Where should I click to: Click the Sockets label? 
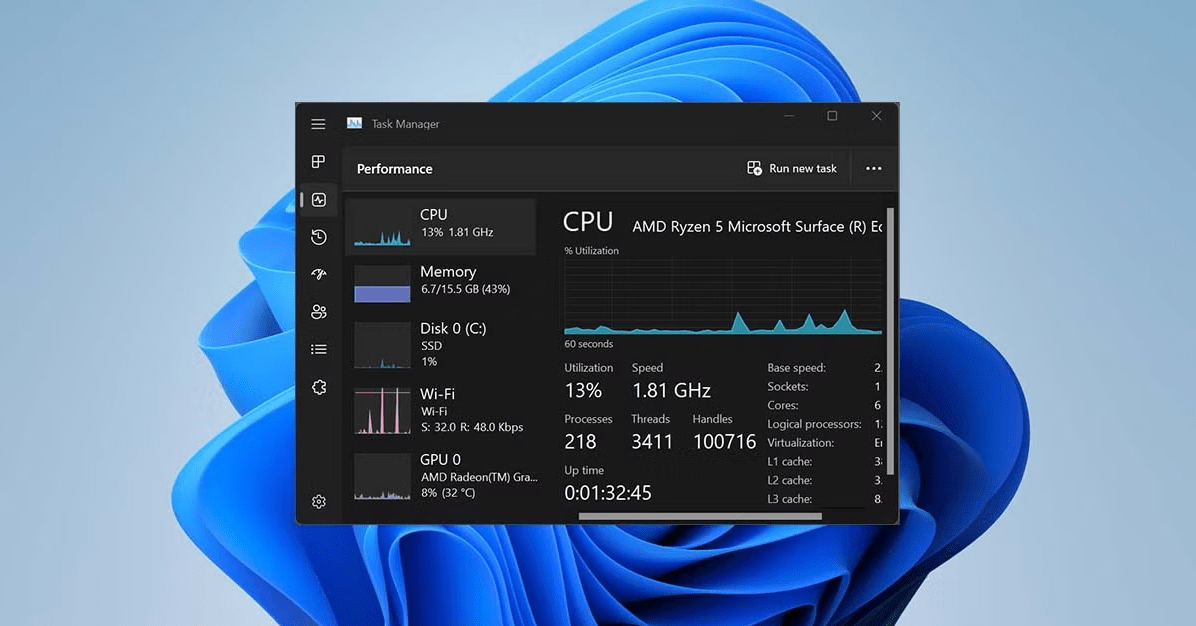point(788,387)
